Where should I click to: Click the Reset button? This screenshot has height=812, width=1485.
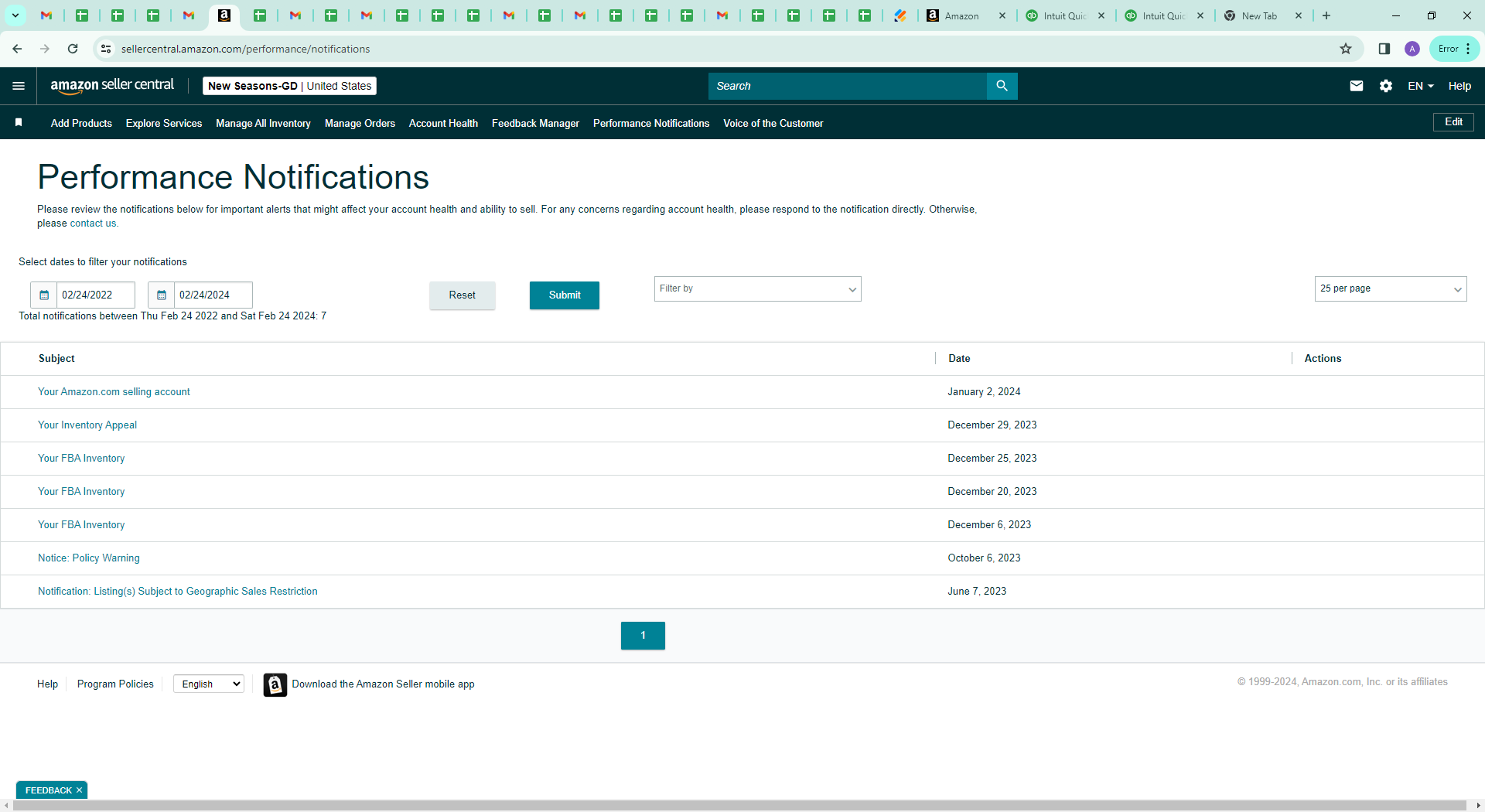tap(463, 295)
